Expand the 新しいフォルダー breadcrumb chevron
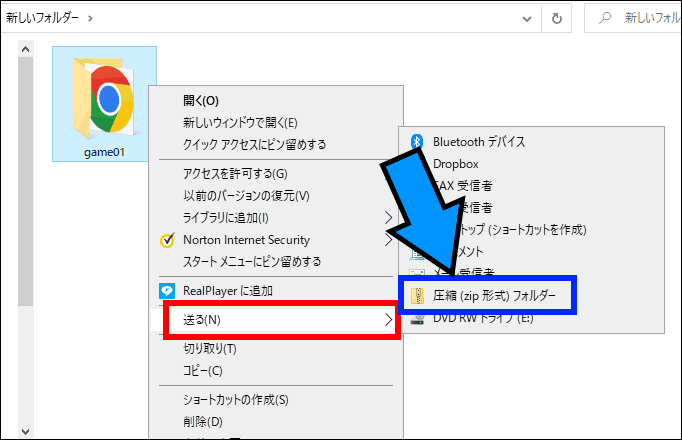This screenshot has height=440, width=682. [90, 18]
